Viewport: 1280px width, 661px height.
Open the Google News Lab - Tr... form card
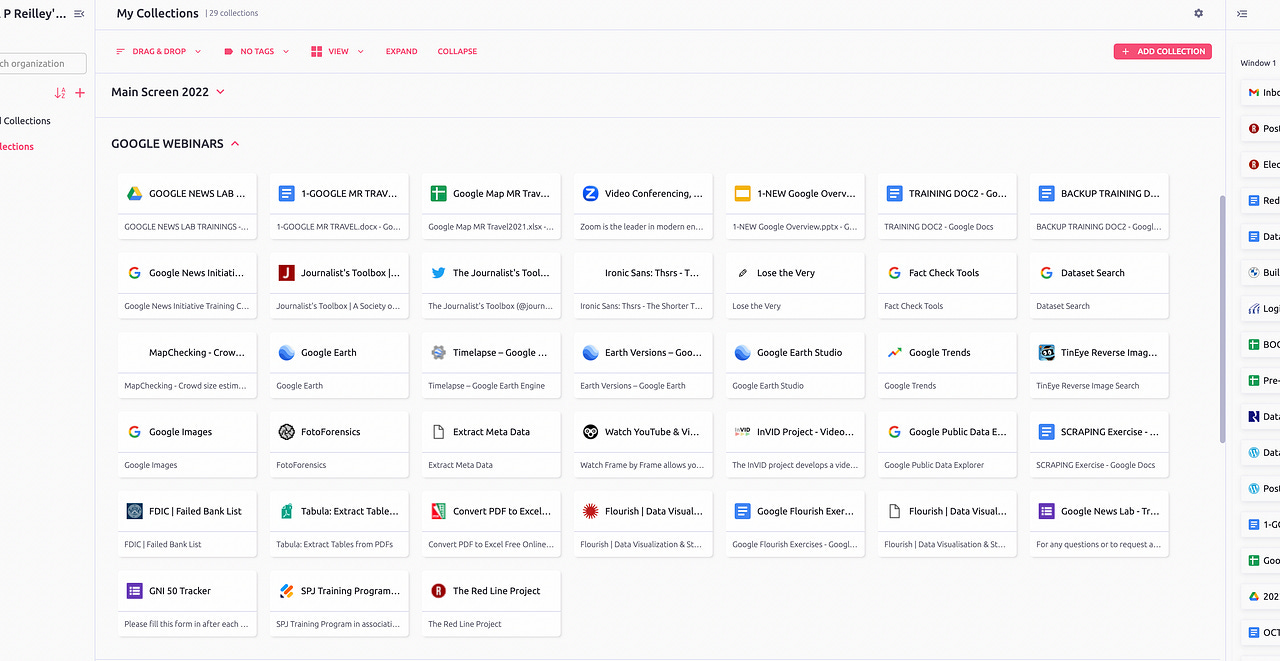click(x=1099, y=523)
